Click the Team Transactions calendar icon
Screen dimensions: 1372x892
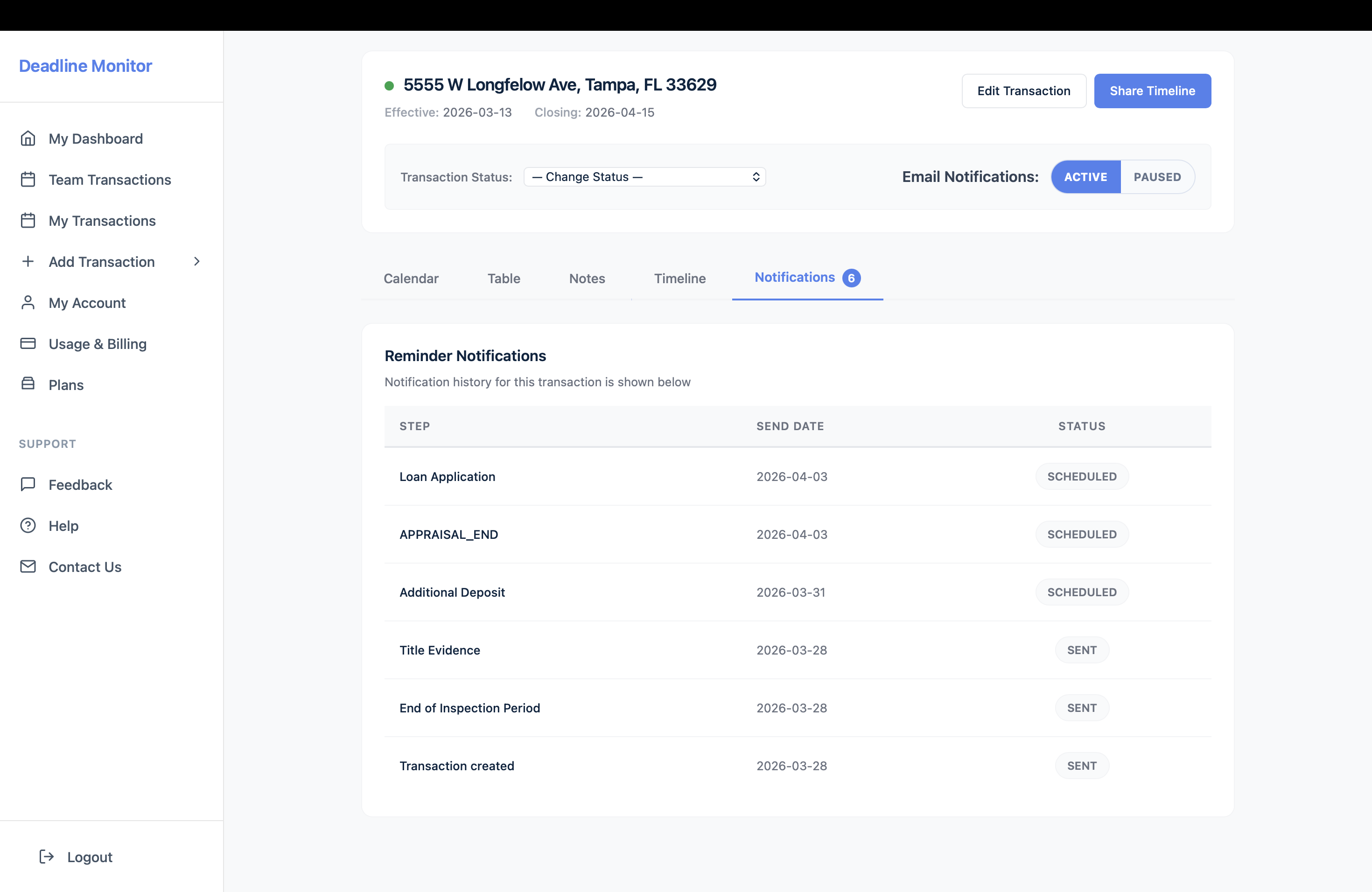[x=28, y=180]
